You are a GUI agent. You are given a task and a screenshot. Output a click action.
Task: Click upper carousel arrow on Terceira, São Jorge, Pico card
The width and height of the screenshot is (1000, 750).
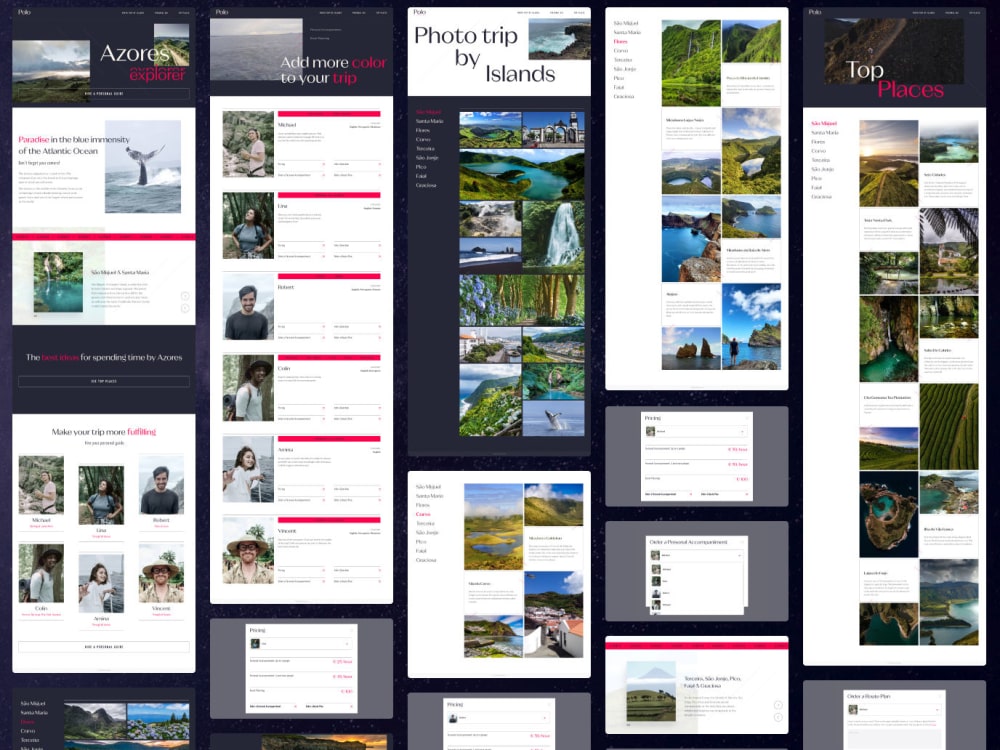[778, 705]
